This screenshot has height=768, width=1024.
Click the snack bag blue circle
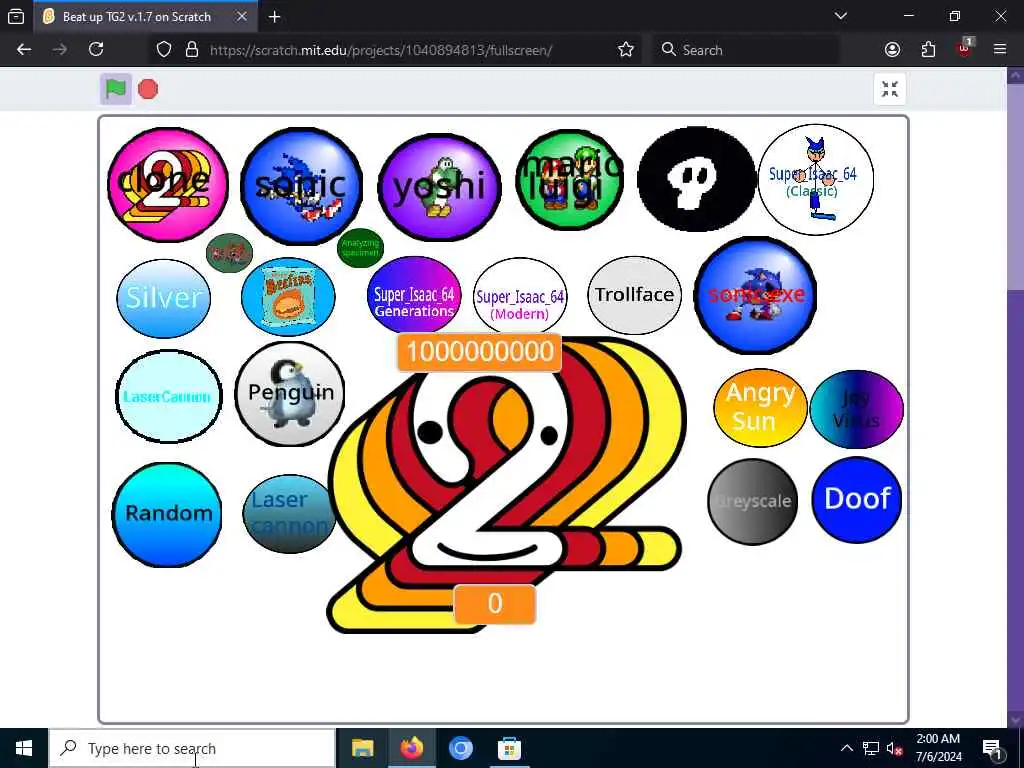coord(288,296)
